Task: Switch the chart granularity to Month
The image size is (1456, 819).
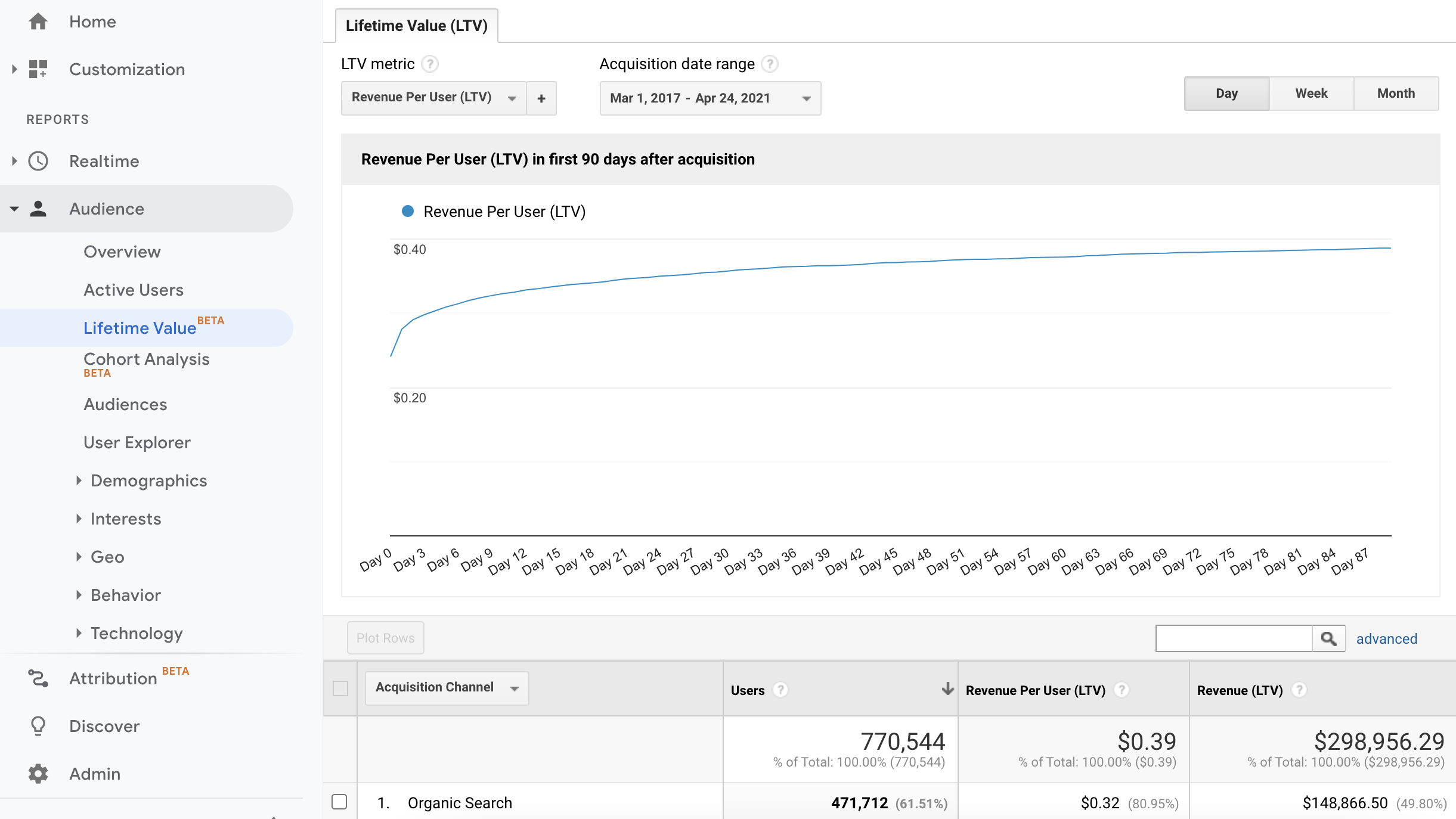Action: 1396,93
